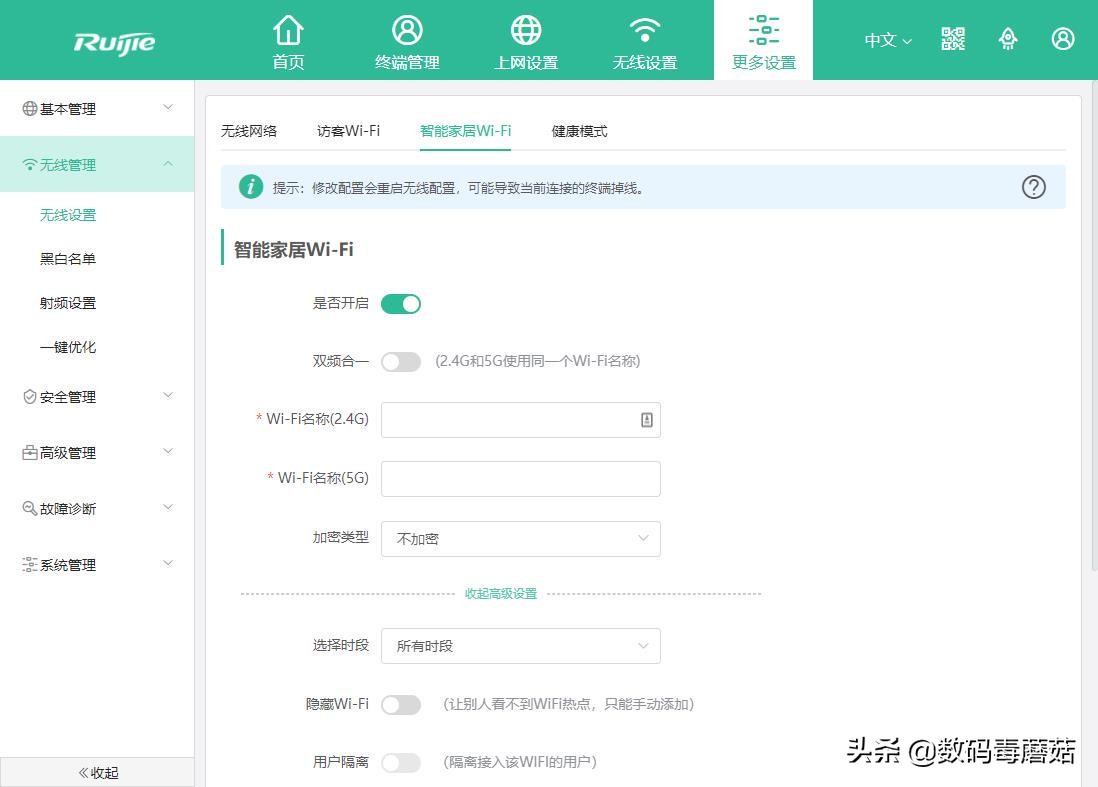Open 上网设置 internet settings via globe icon

(525, 40)
